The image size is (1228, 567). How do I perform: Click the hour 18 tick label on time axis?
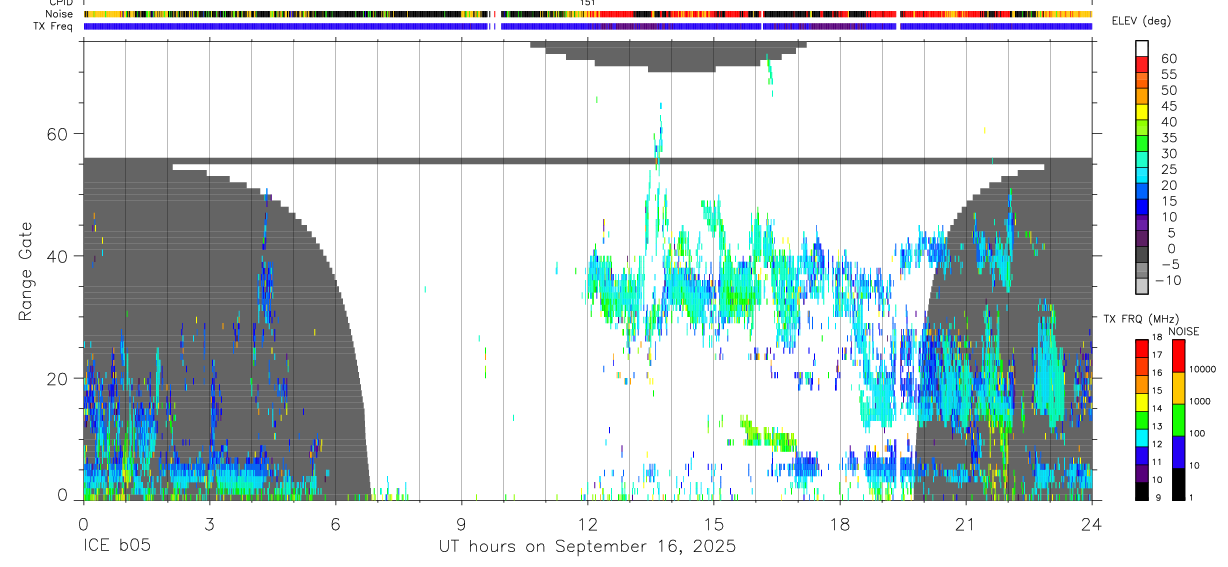pos(839,524)
